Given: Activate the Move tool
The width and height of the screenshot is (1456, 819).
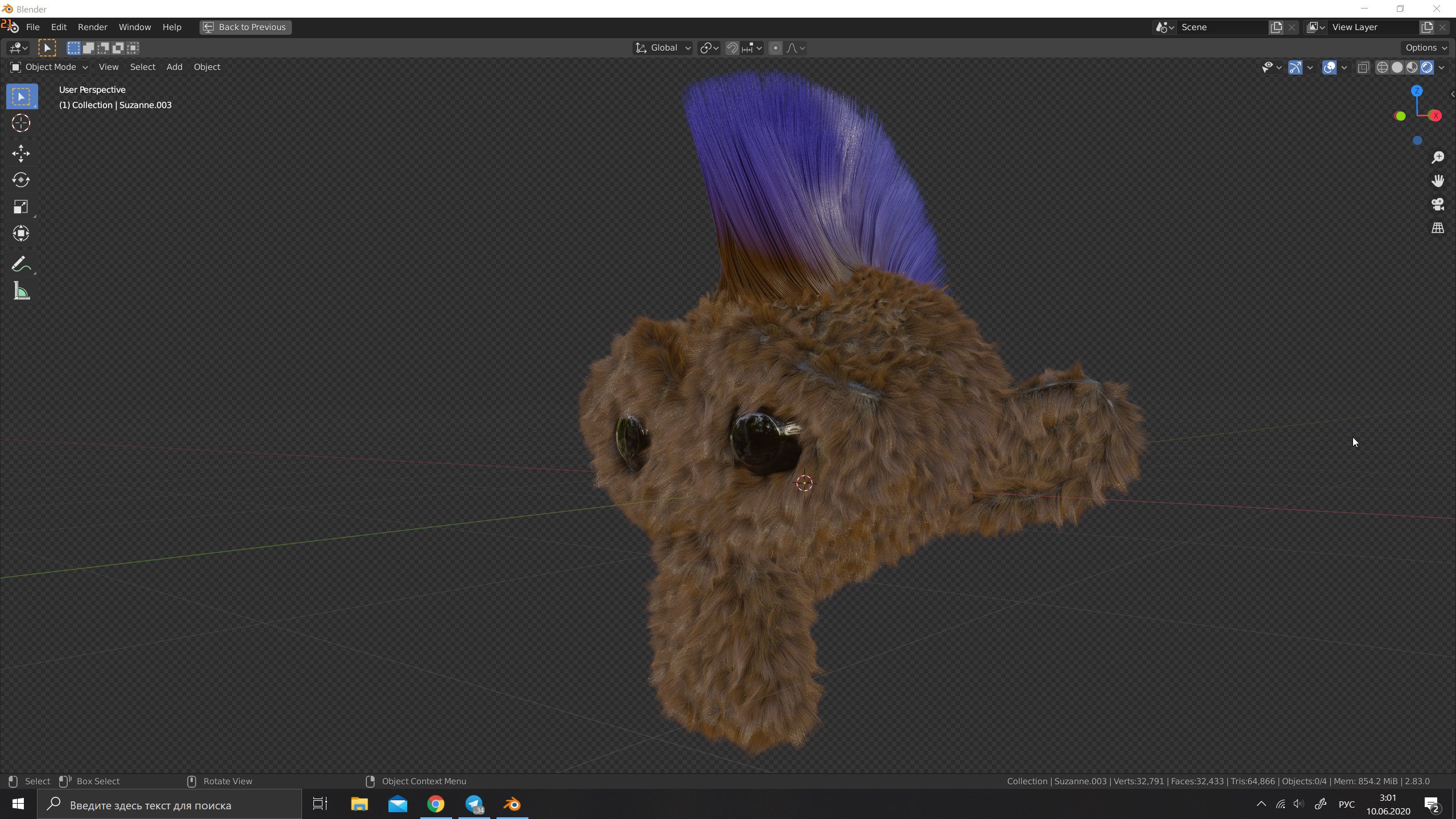Looking at the screenshot, I should [x=21, y=153].
